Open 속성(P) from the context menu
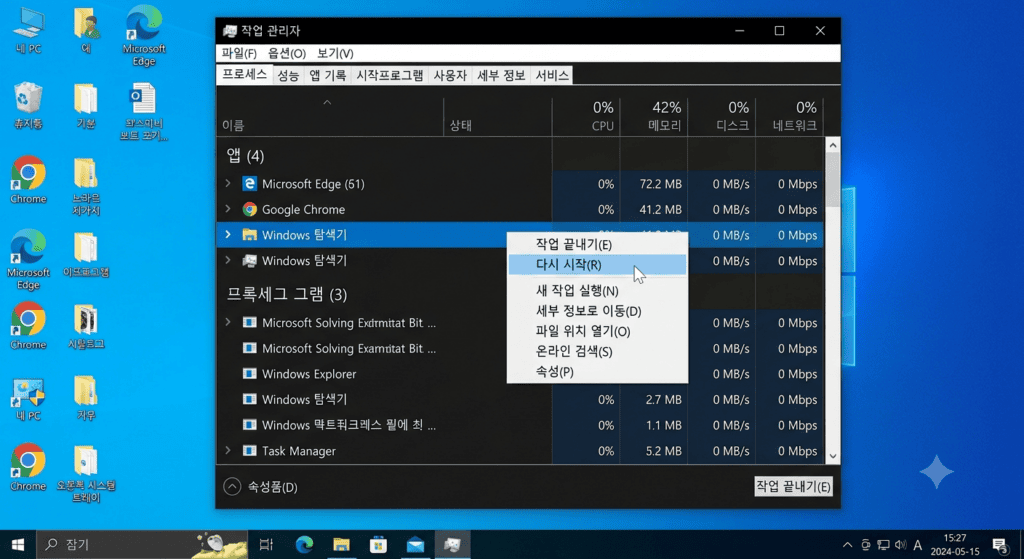 [x=597, y=372]
